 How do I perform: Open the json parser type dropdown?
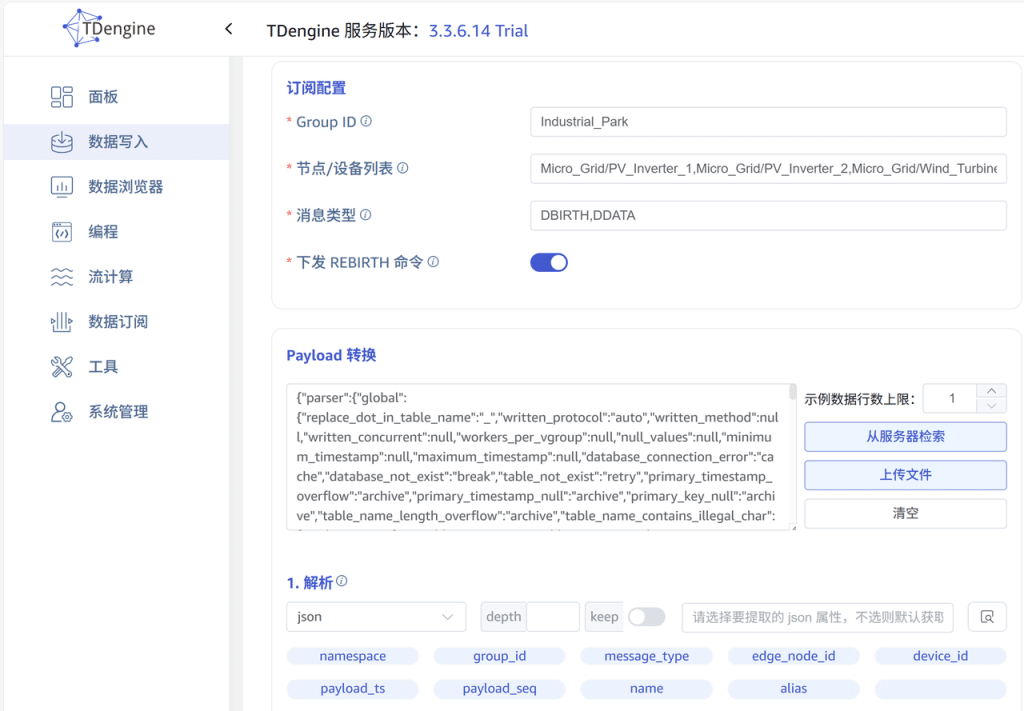click(x=375, y=617)
